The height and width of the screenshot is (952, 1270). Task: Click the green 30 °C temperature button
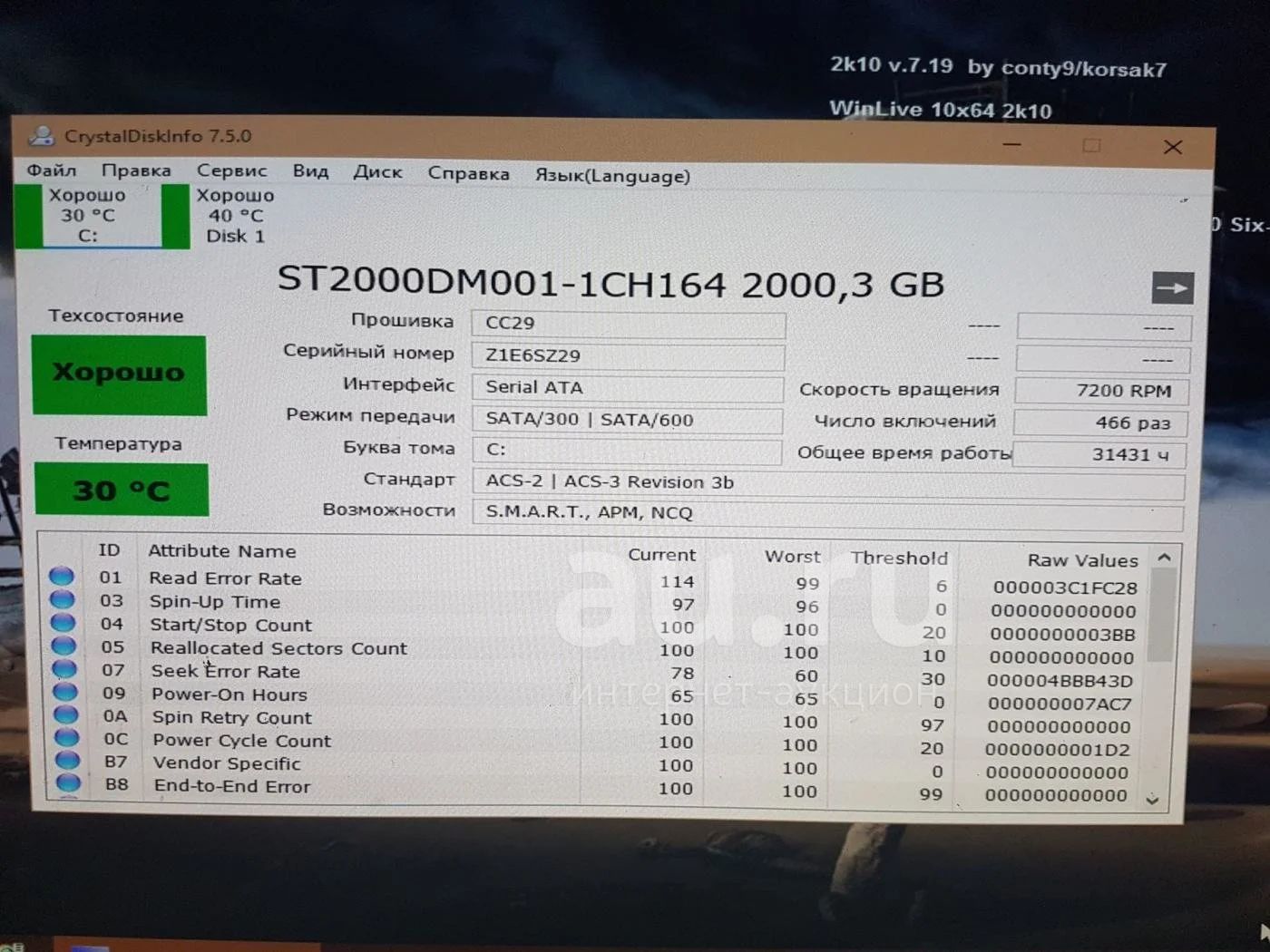[x=122, y=490]
